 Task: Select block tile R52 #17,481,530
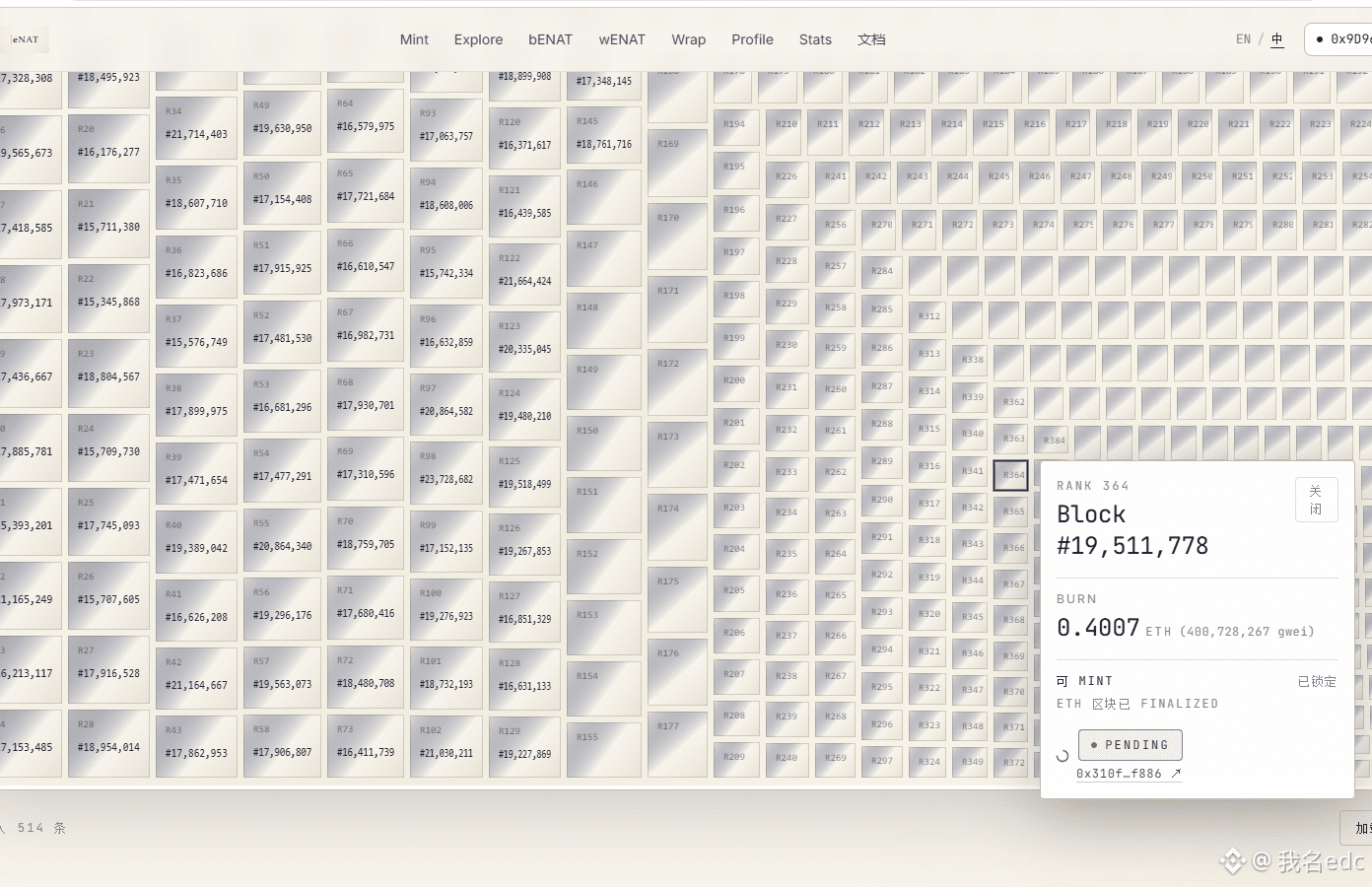point(282,332)
